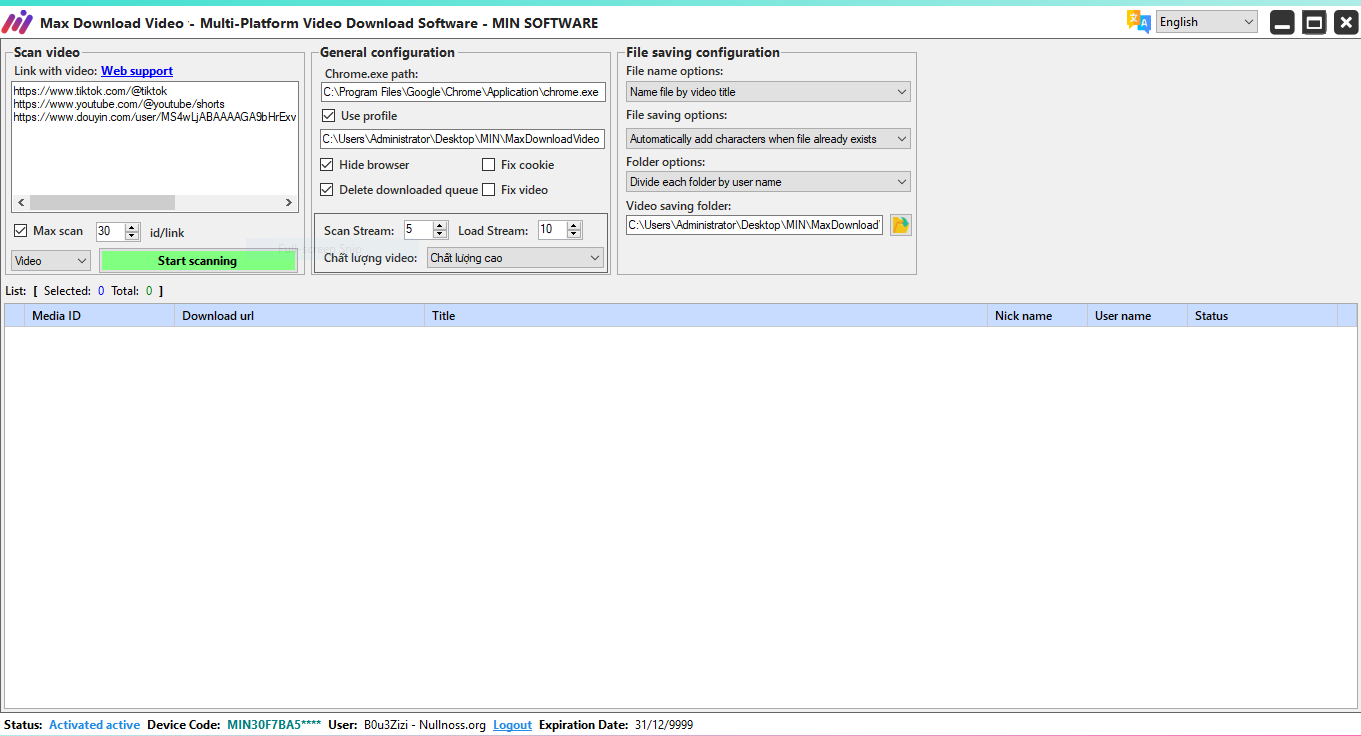Open the Web support link

tap(137, 71)
